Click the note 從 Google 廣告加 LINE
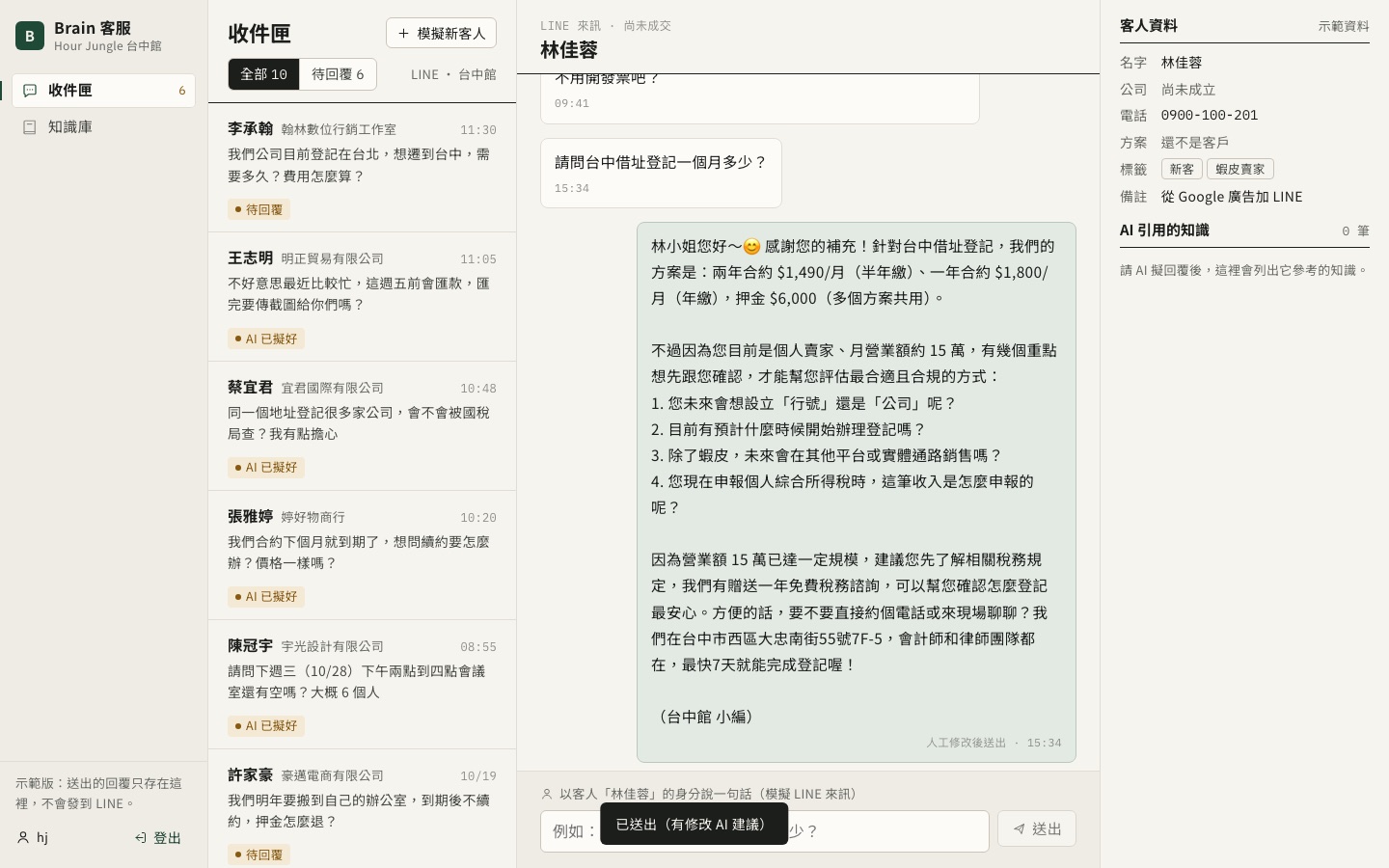The image size is (1389, 868). [x=1232, y=197]
